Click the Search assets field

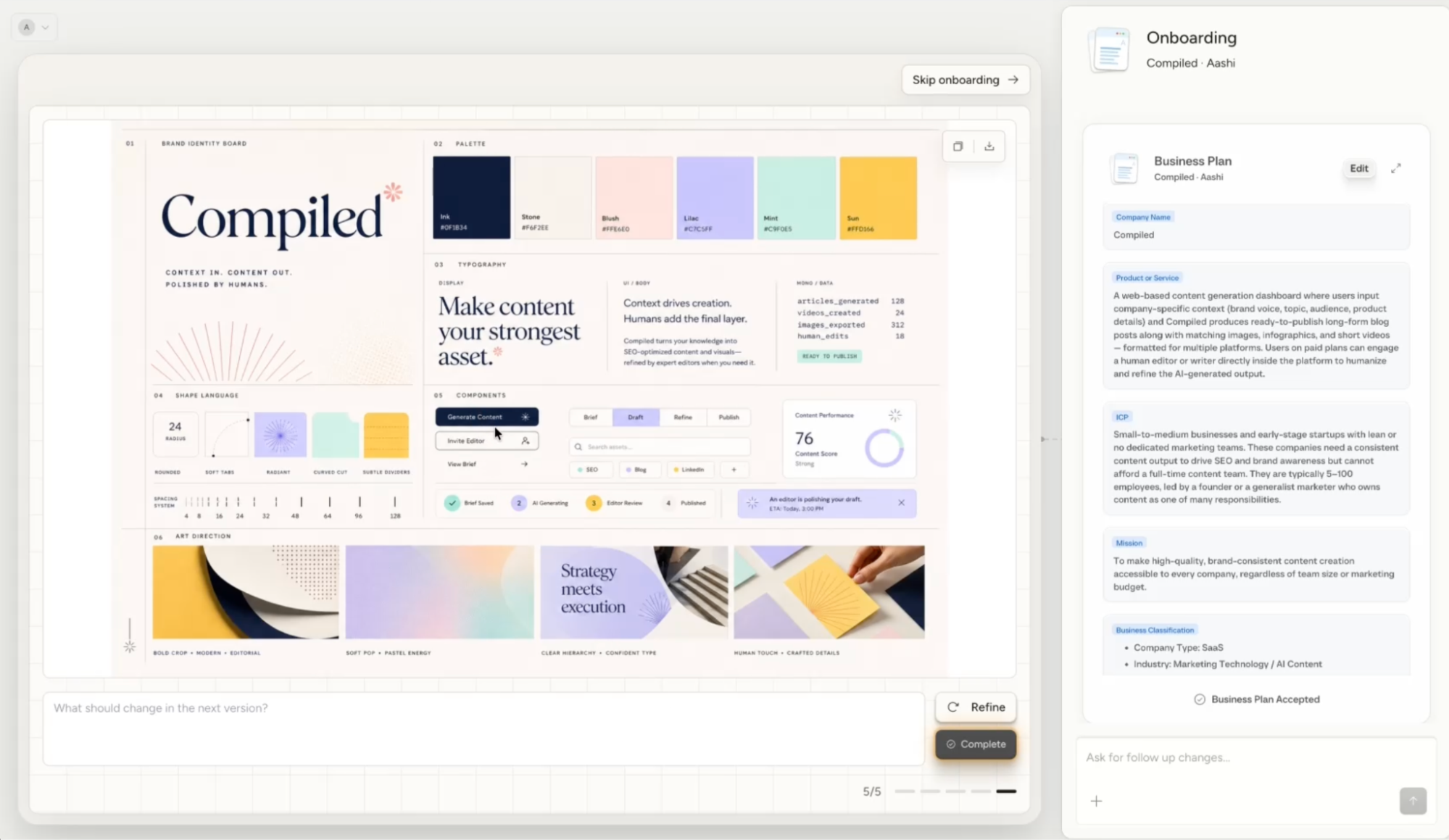tap(660, 446)
